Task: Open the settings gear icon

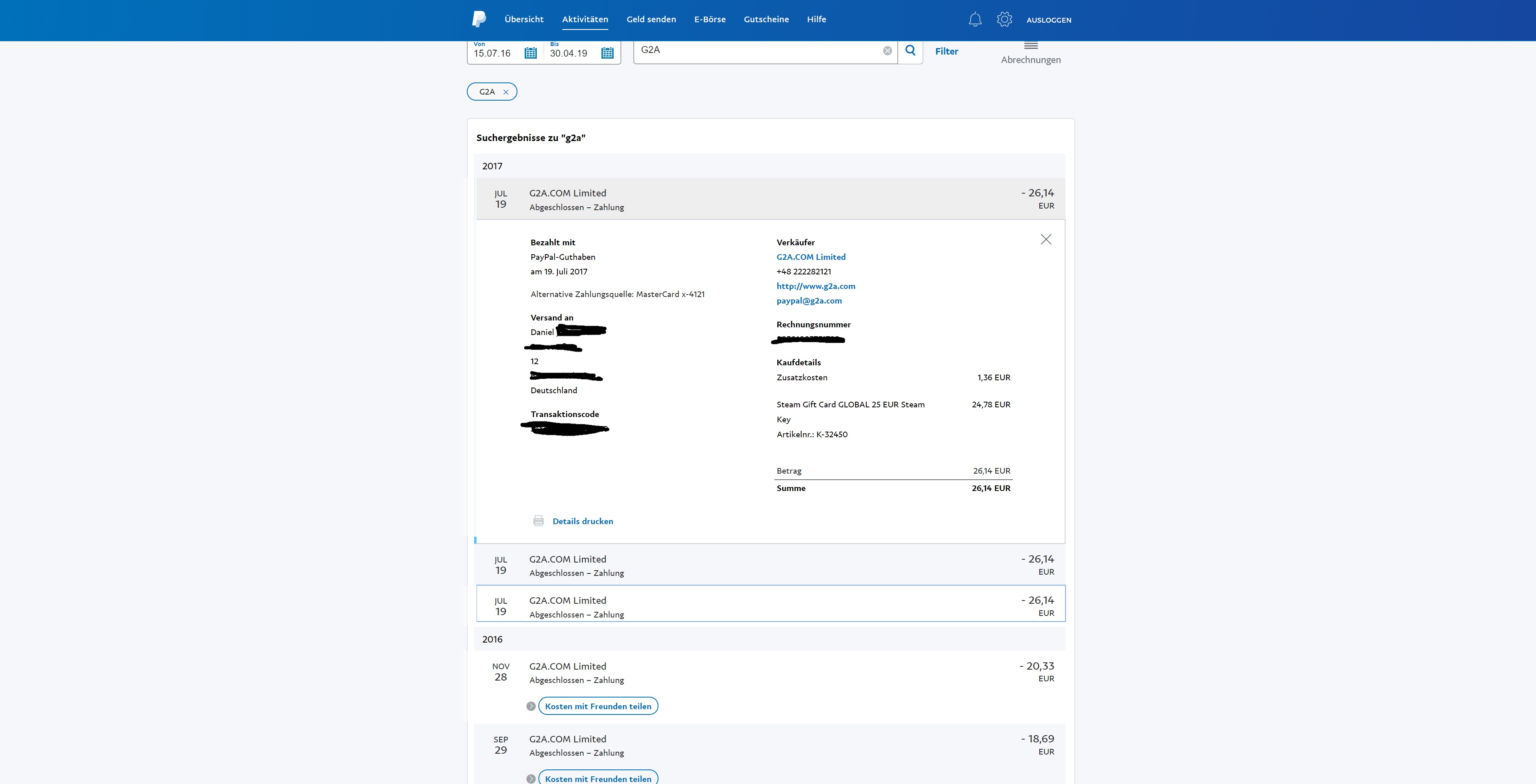Action: pos(1004,19)
